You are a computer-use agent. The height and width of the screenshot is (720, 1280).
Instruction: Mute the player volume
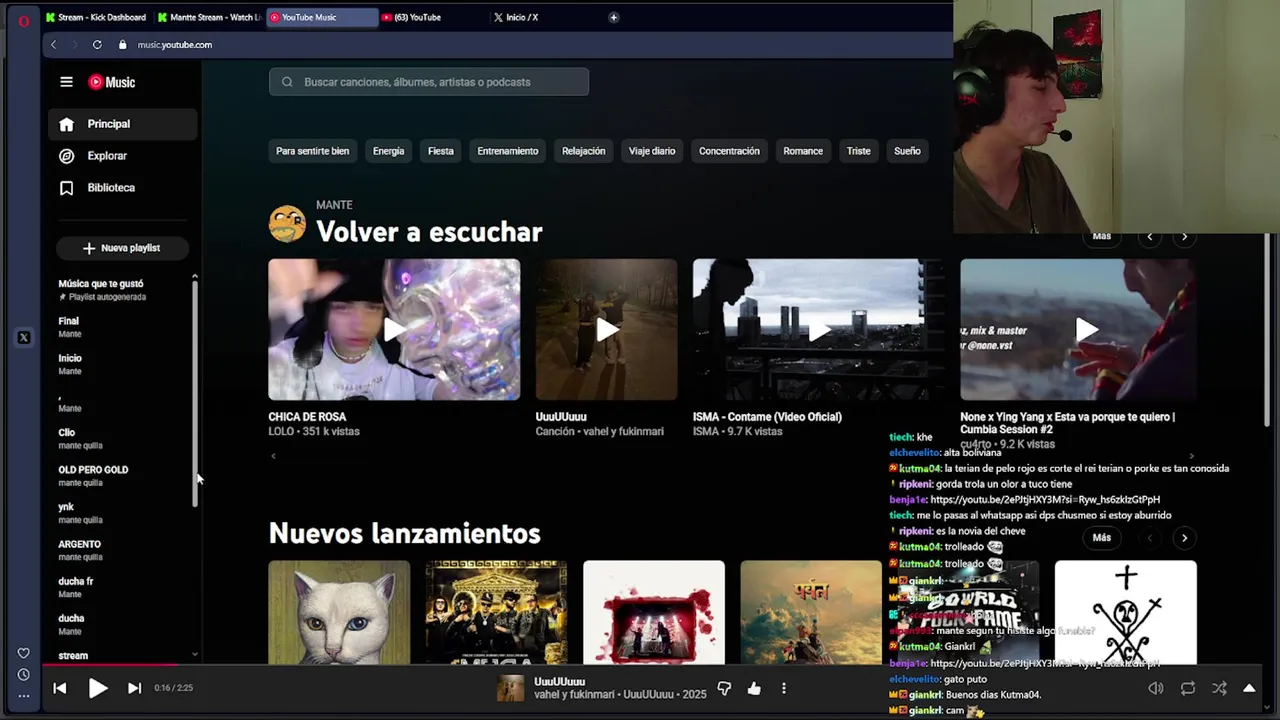[x=1156, y=688]
